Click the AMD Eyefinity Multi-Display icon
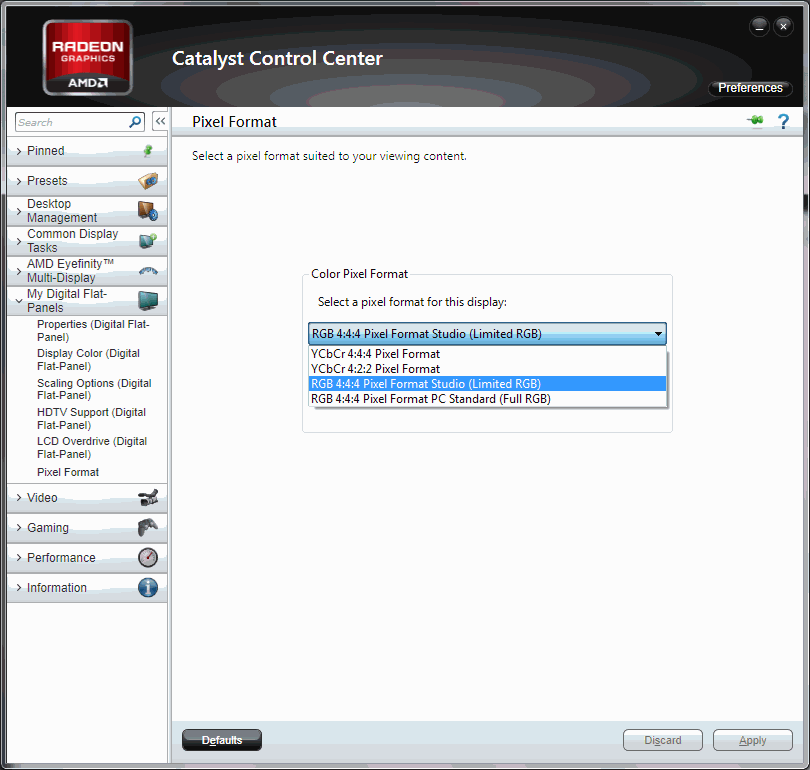Screen dimensions: 810x770 [x=148, y=271]
